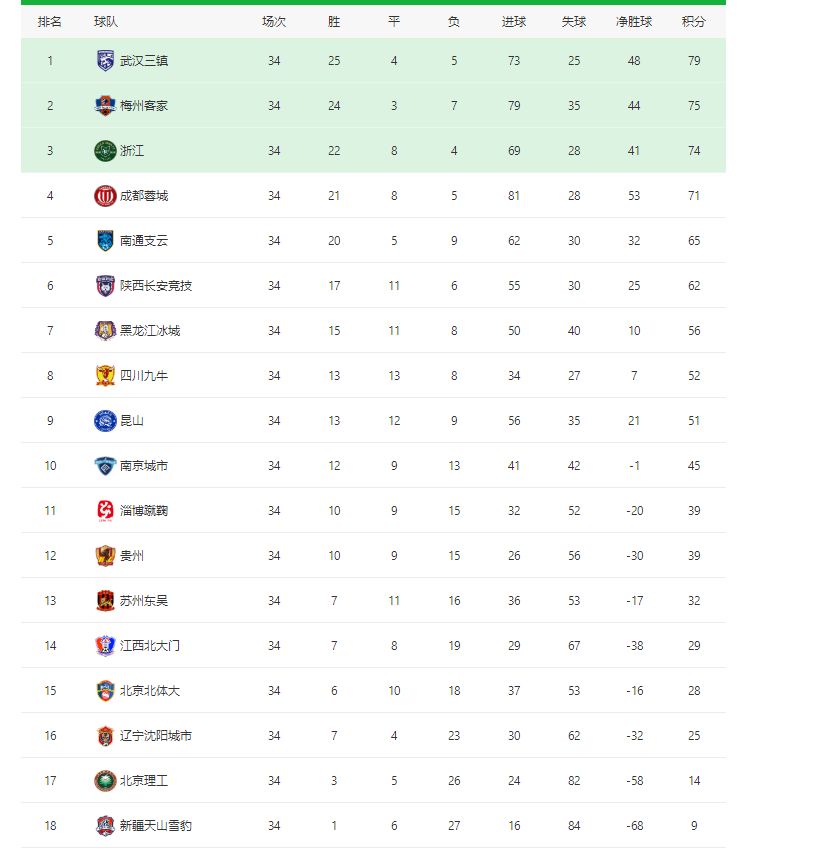Open the 辽宁沈阳城市 team link
The image size is (827, 862).
coord(156,736)
